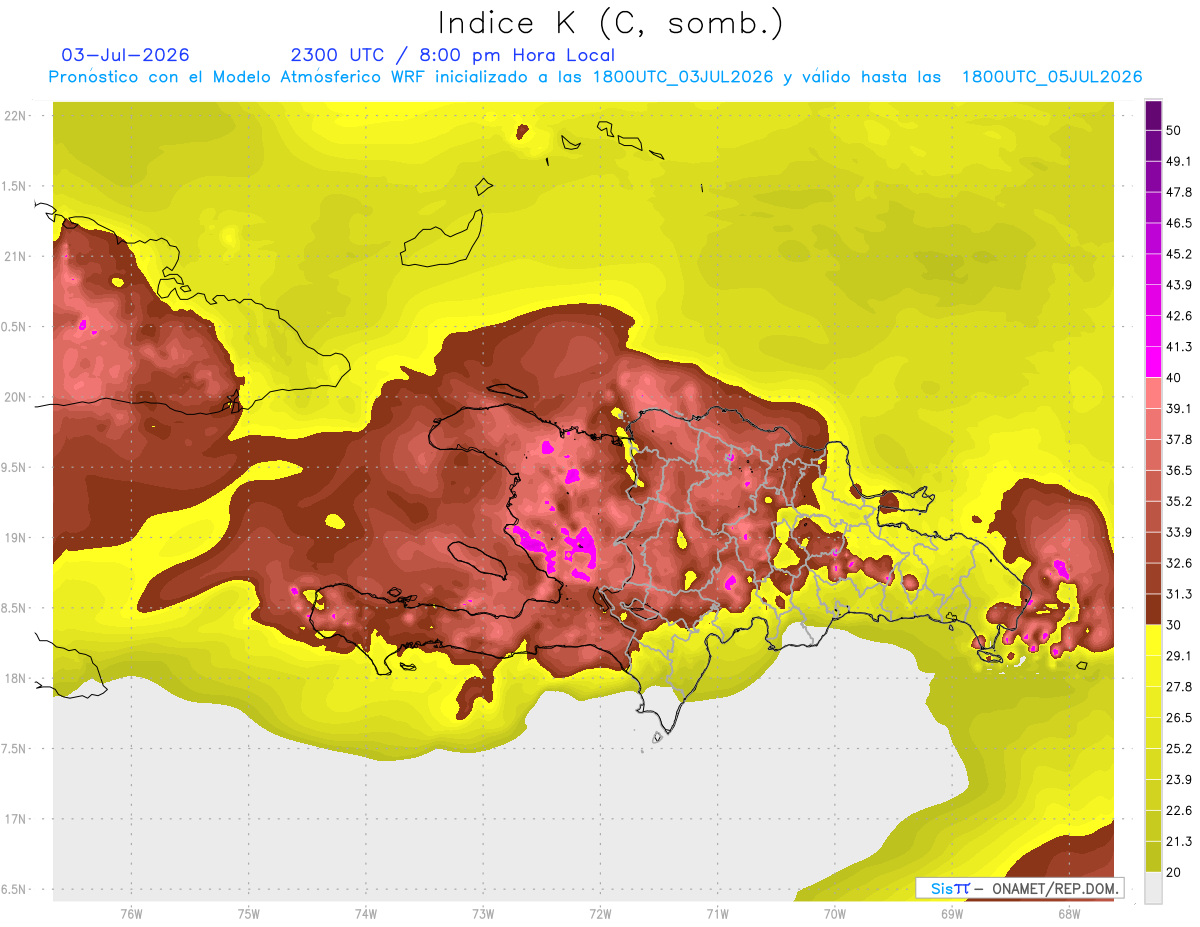Select the bright yellow legend swatch between 30 and 29.1
The width and height of the screenshot is (1200, 927).
(1153, 640)
